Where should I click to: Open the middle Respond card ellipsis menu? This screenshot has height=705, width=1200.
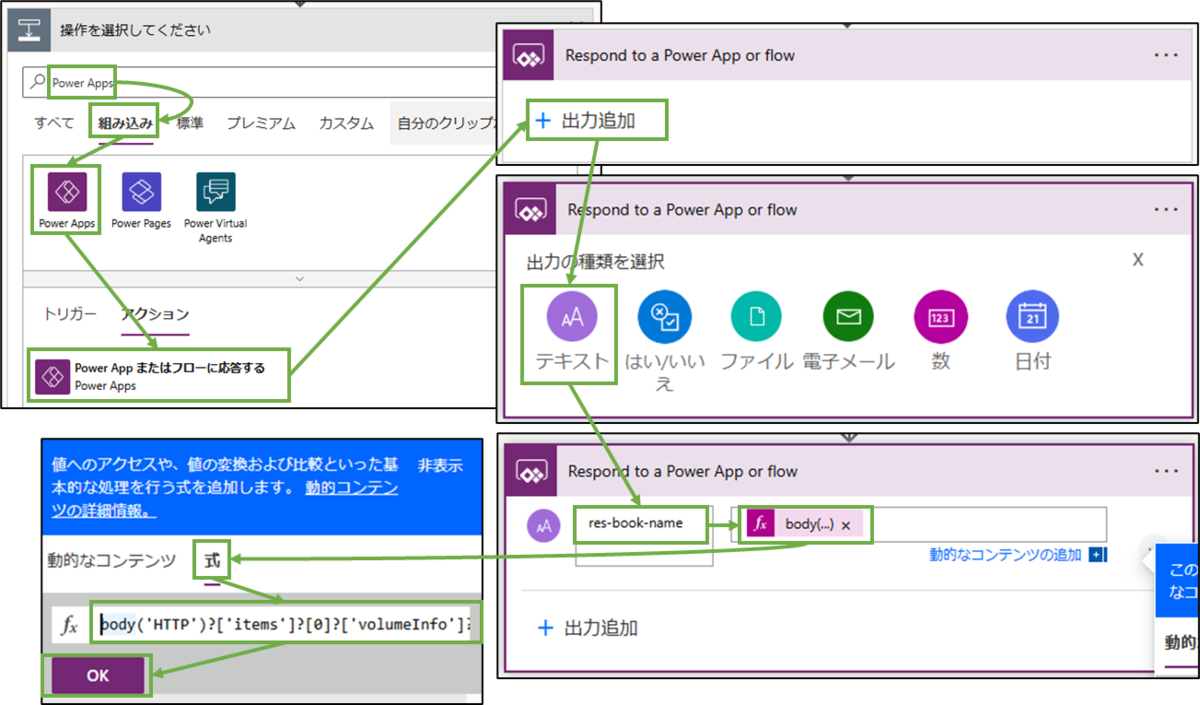[1166, 210]
